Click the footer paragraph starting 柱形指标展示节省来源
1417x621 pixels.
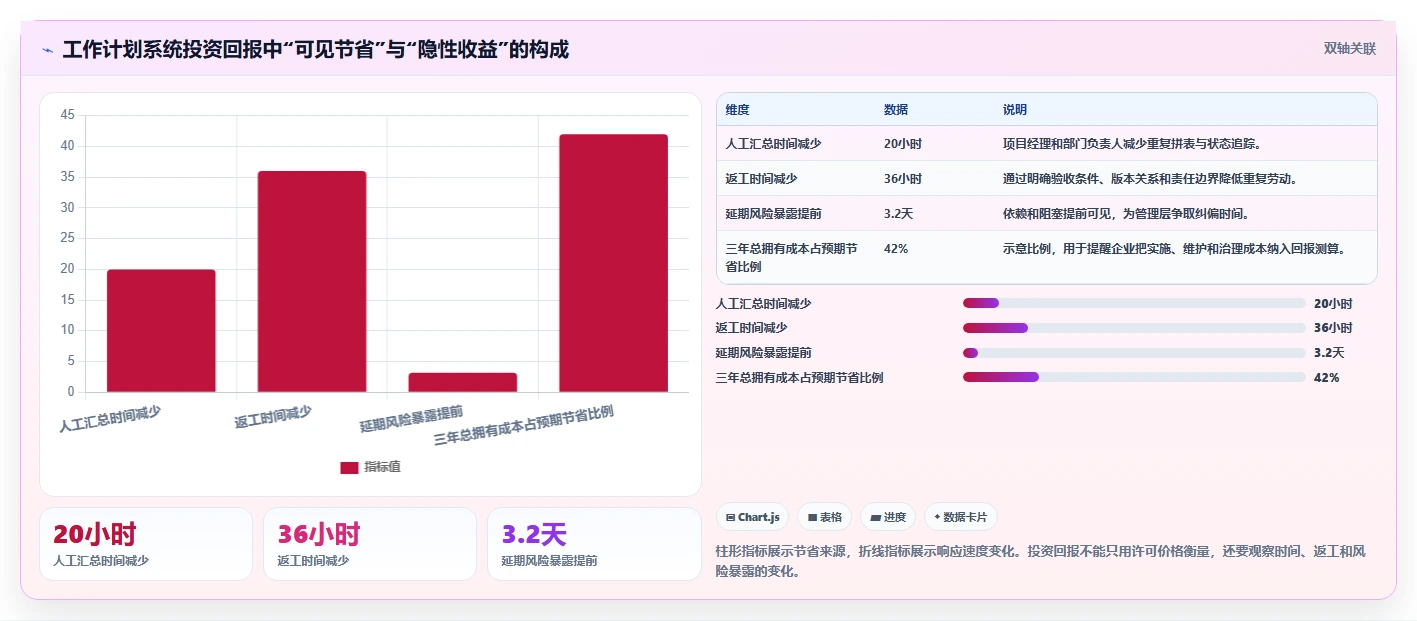1041,562
